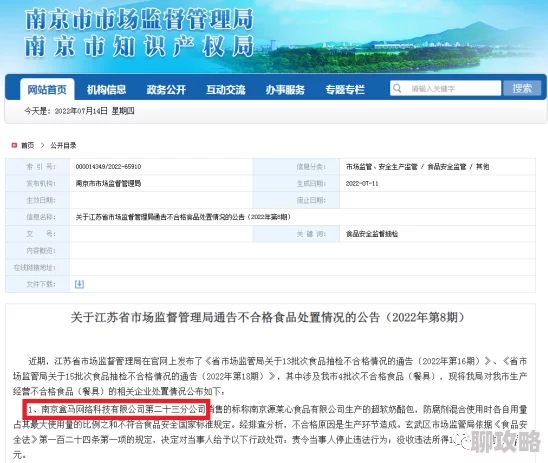Click the red square breadcrumb icon
The height and width of the screenshot is (463, 548).
14,145
